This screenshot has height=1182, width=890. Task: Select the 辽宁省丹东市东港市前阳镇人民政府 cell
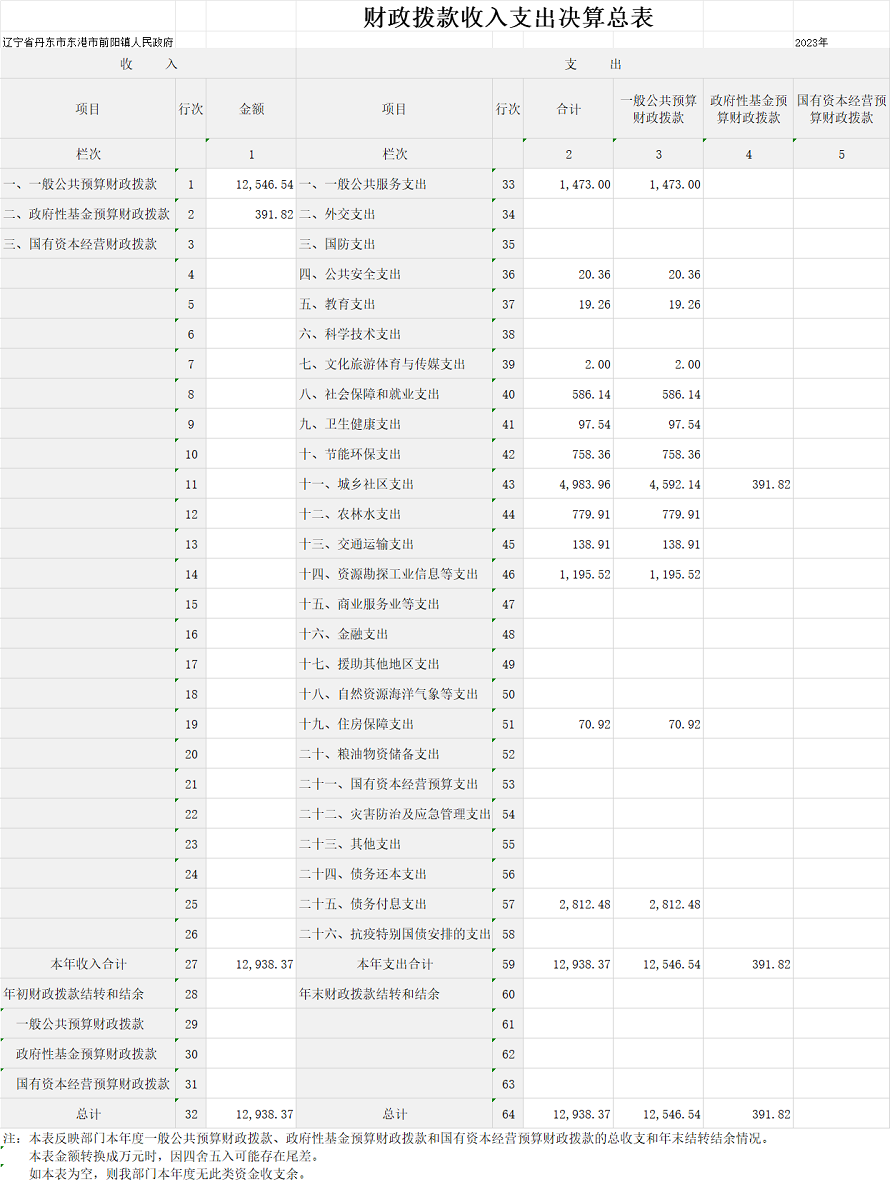pos(87,42)
